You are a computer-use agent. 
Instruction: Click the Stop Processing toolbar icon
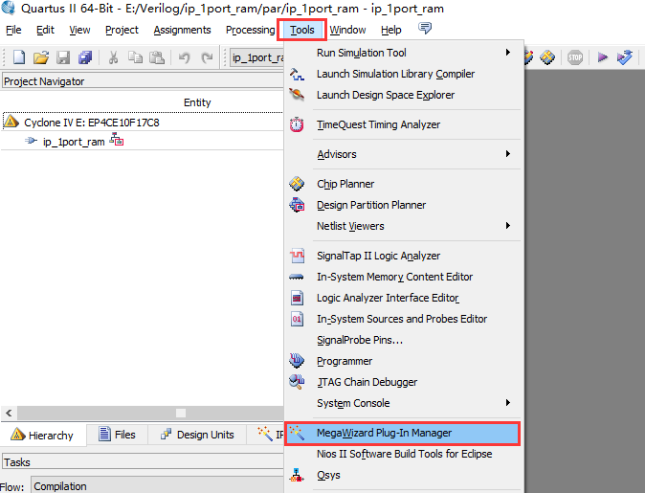[x=575, y=57]
